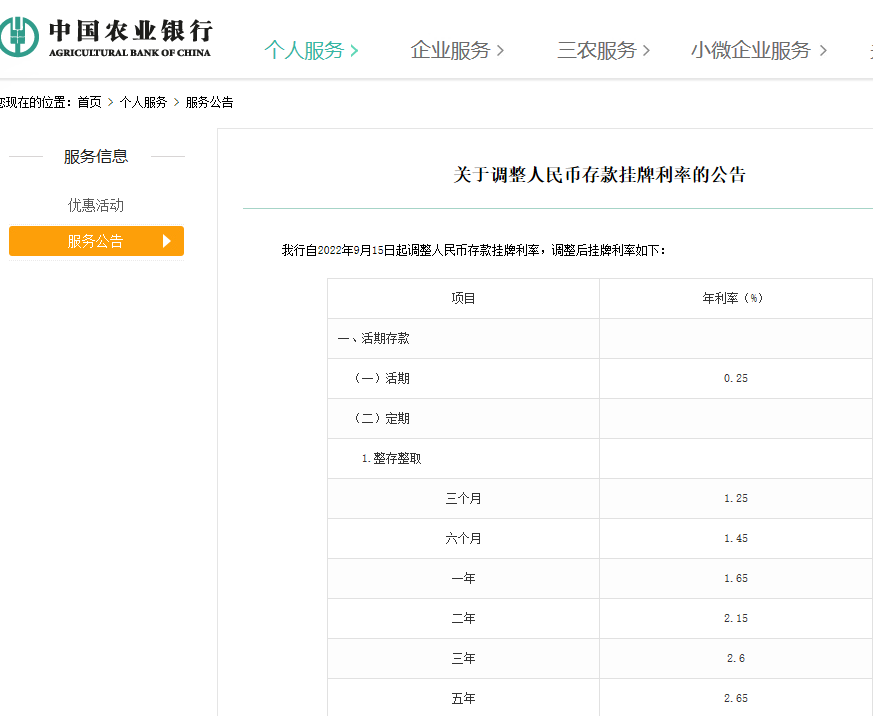The width and height of the screenshot is (873, 716).
Task: Click the 年利率（%）table header cell
Action: click(x=735, y=298)
